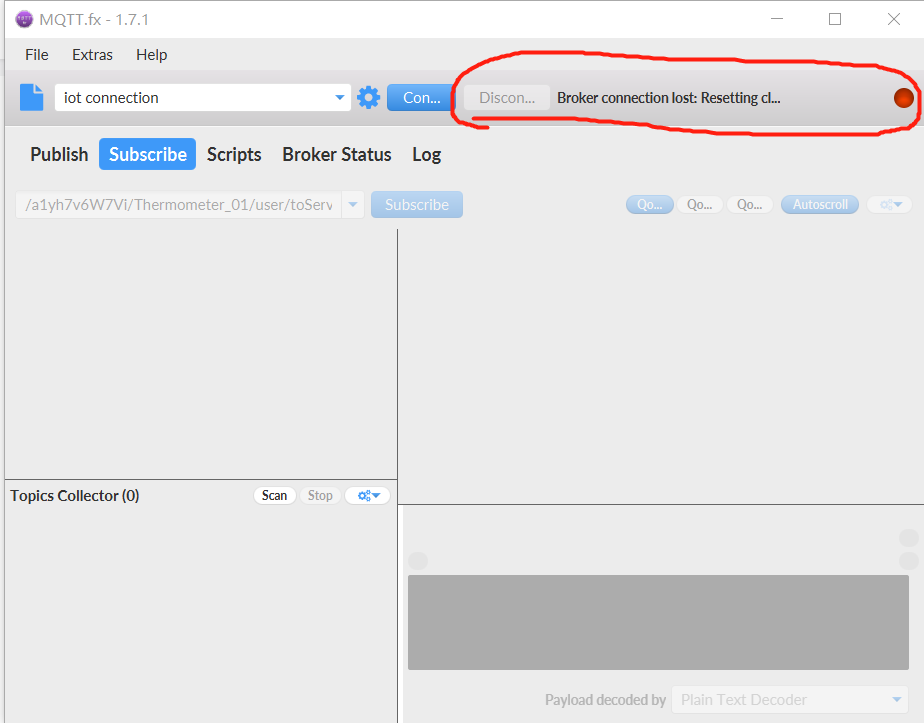Viewport: 924px width, 723px height.
Task: Click the Thermometer_01 topic input field
Action: [x=179, y=204]
